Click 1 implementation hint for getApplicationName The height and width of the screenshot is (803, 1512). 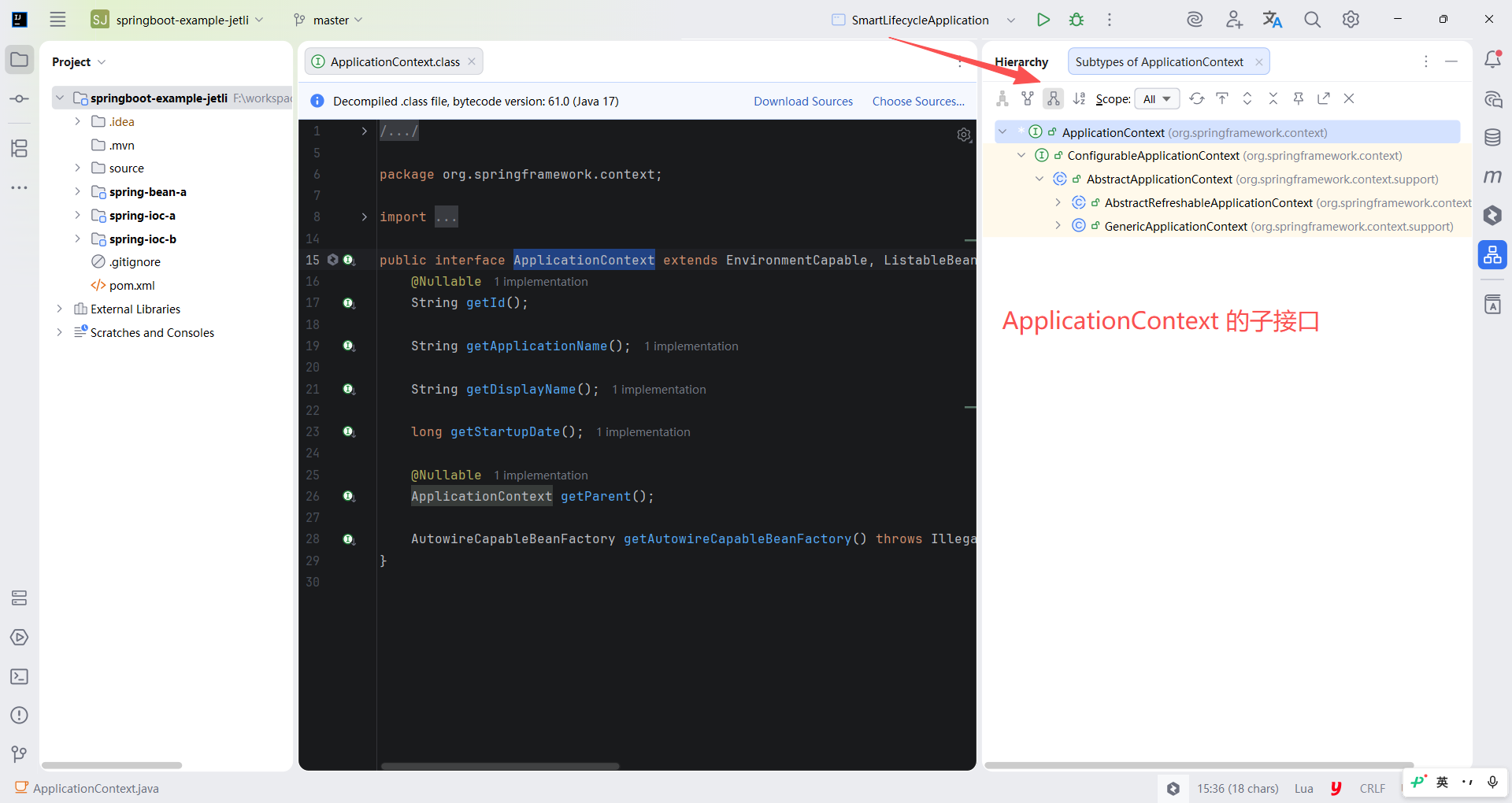691,346
